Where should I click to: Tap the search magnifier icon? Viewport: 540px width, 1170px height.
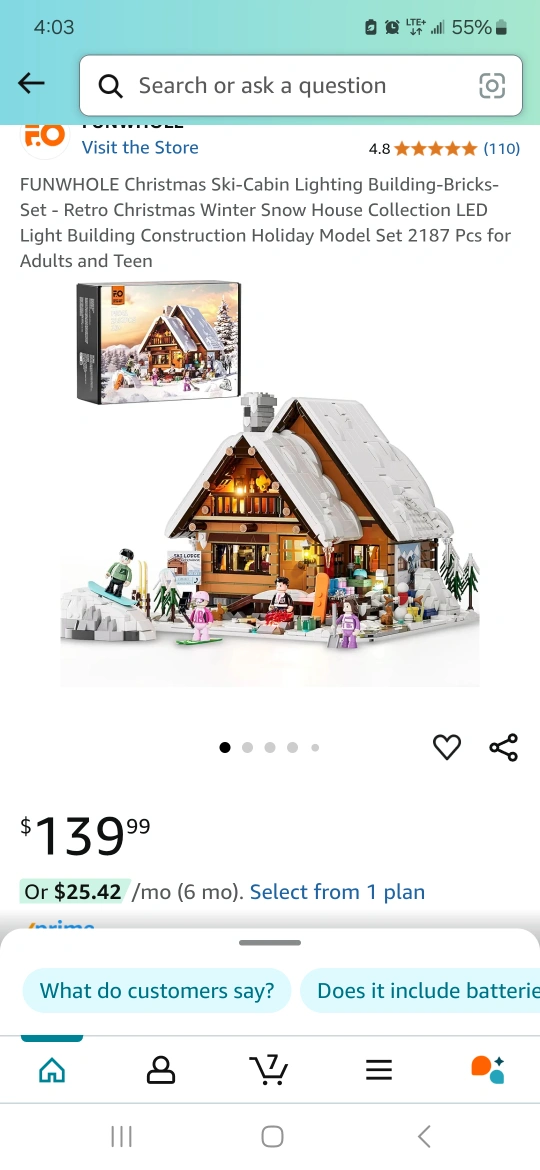pyautogui.click(x=110, y=87)
